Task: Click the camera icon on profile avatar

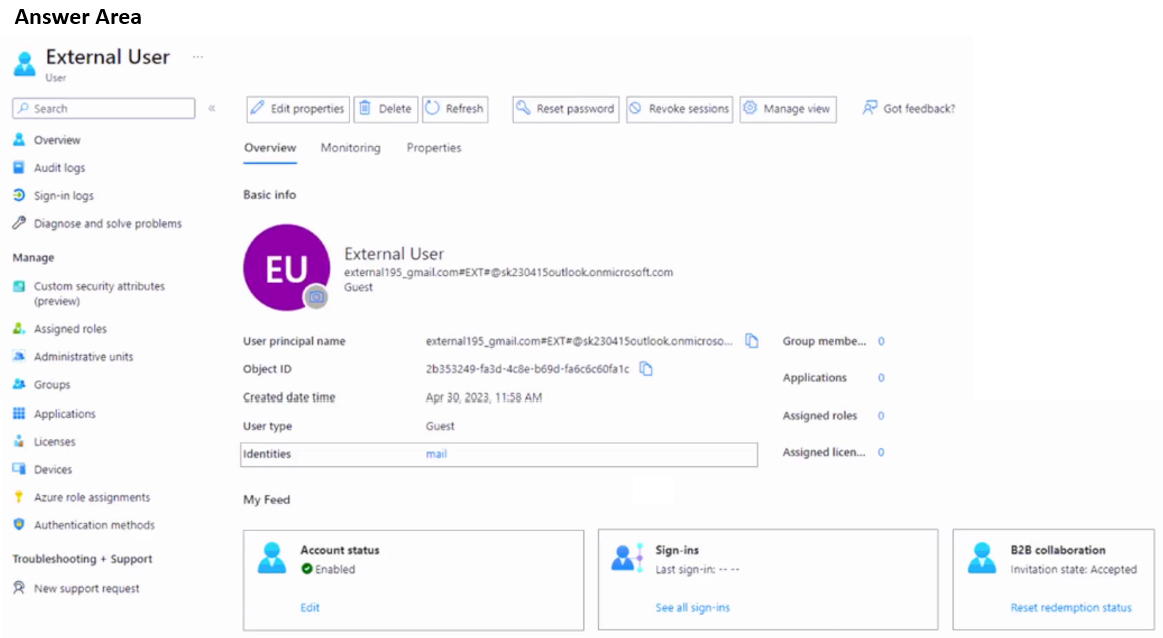Action: [316, 296]
